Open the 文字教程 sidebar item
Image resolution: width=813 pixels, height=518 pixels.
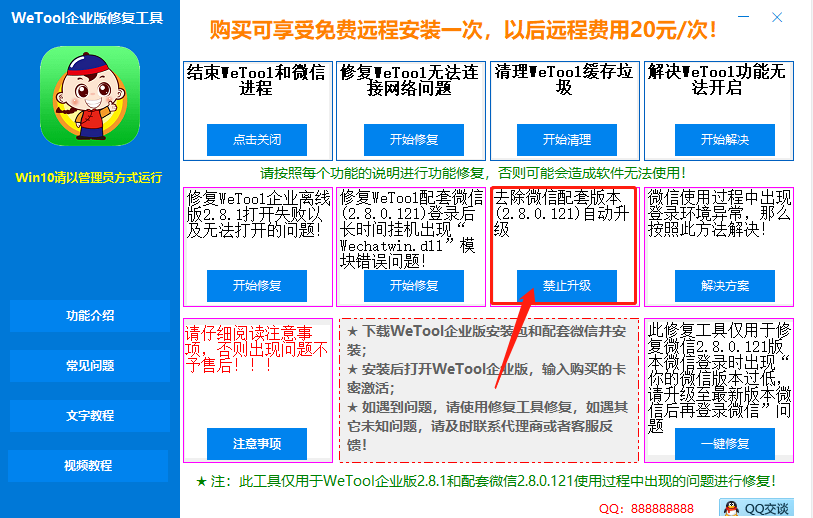(x=90, y=416)
